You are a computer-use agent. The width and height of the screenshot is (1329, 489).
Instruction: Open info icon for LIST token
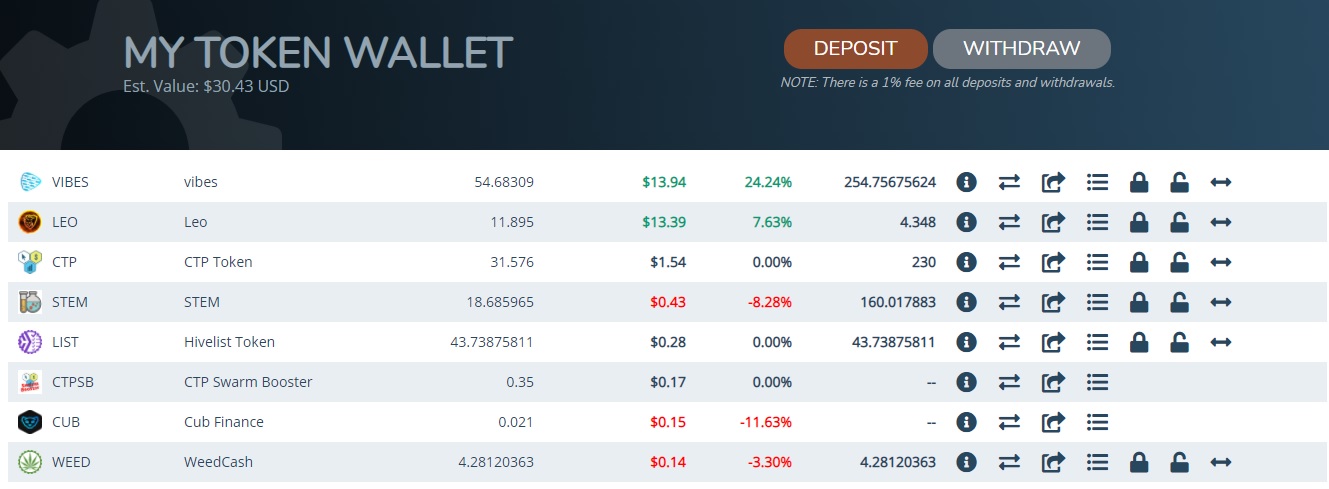966,342
